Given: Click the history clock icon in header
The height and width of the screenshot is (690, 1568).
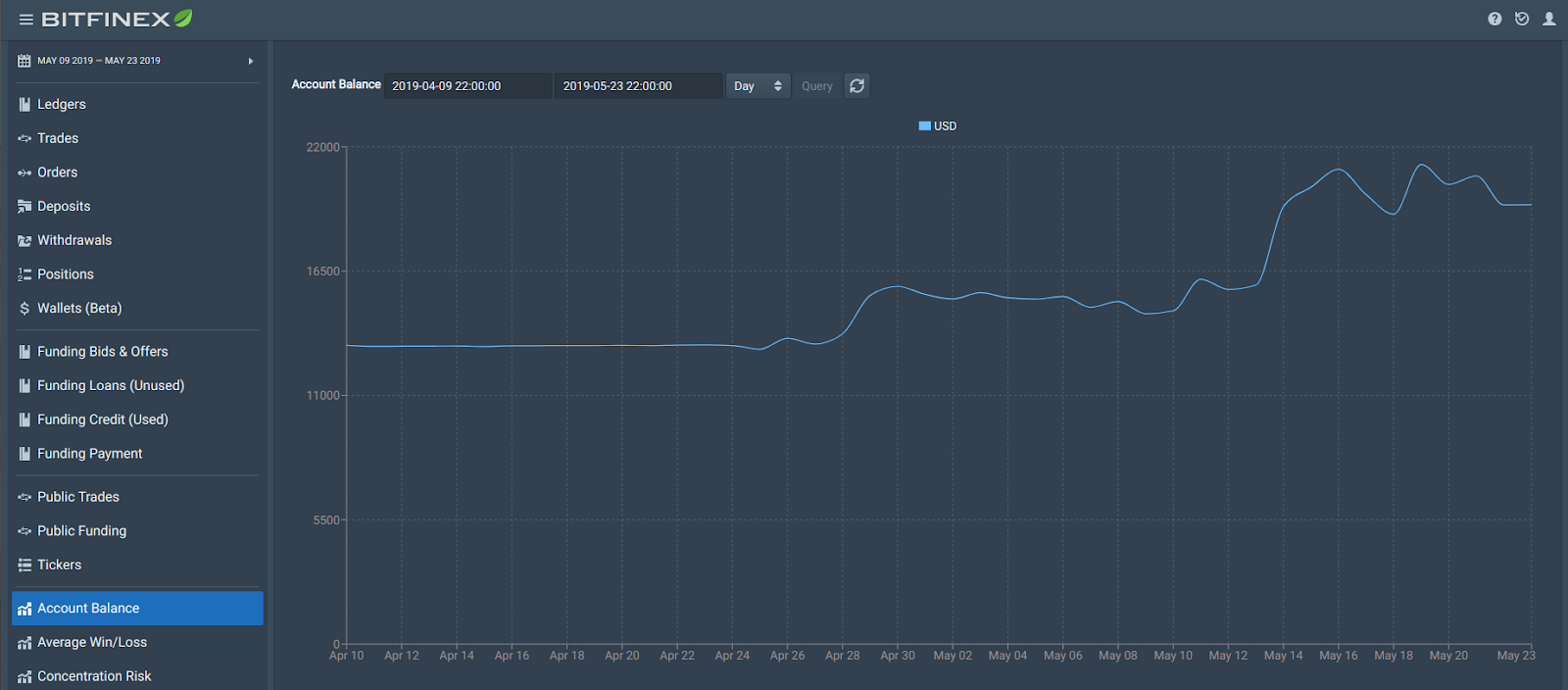Looking at the screenshot, I should pyautogui.click(x=1522, y=19).
